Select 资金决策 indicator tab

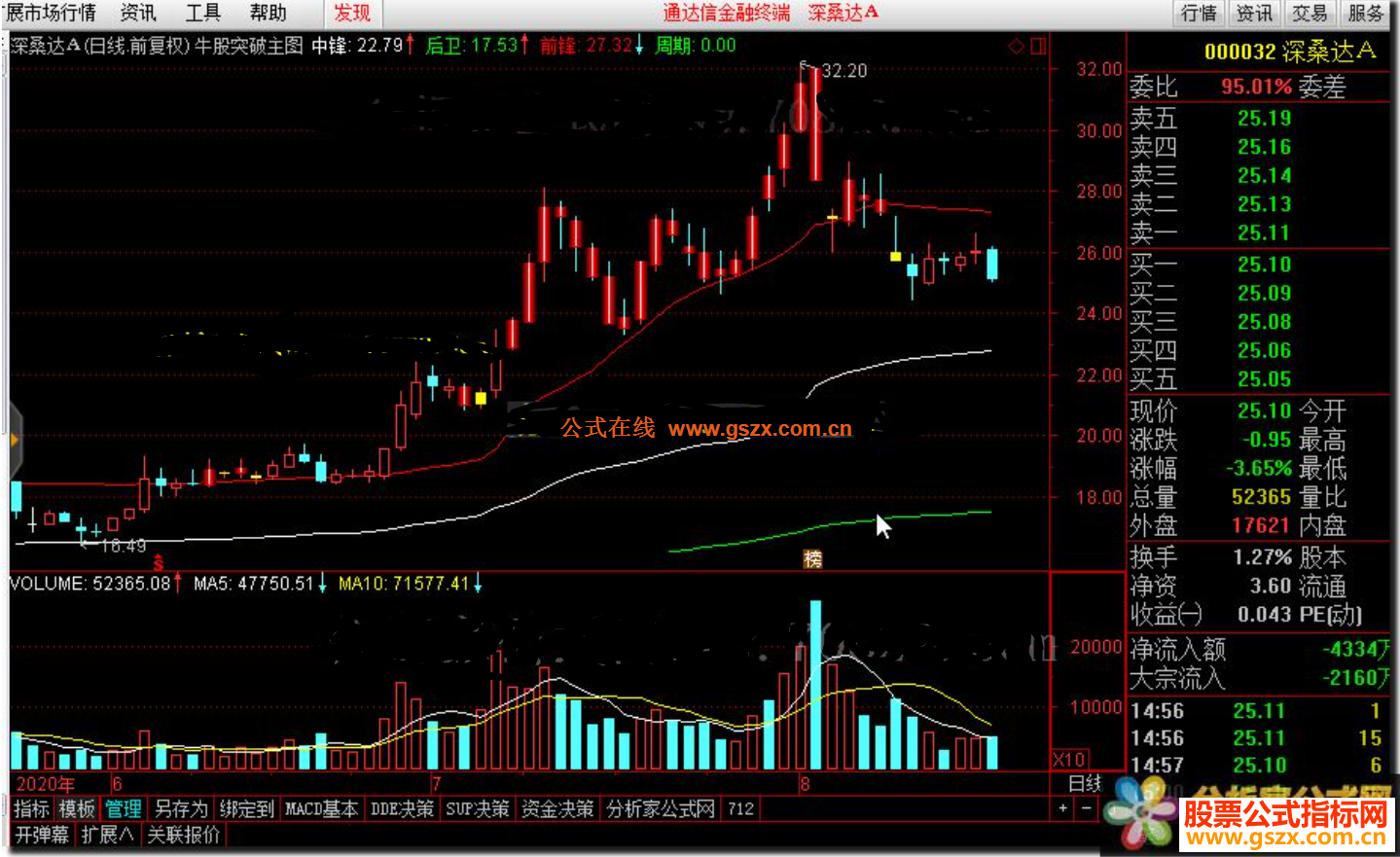[x=557, y=808]
